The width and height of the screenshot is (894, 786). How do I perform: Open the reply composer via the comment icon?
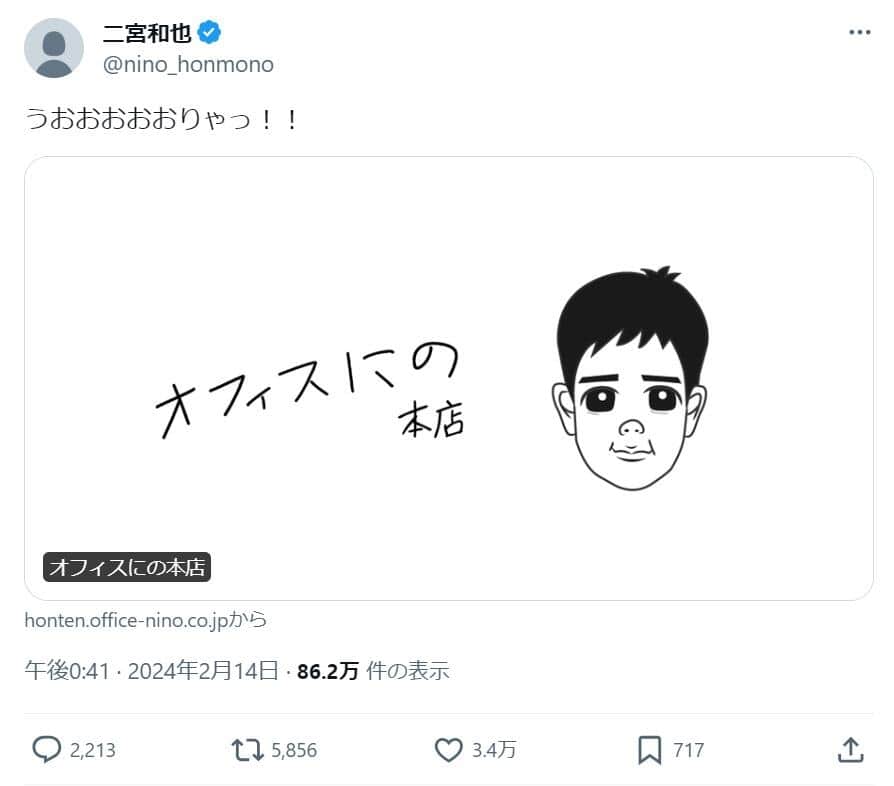point(46,749)
